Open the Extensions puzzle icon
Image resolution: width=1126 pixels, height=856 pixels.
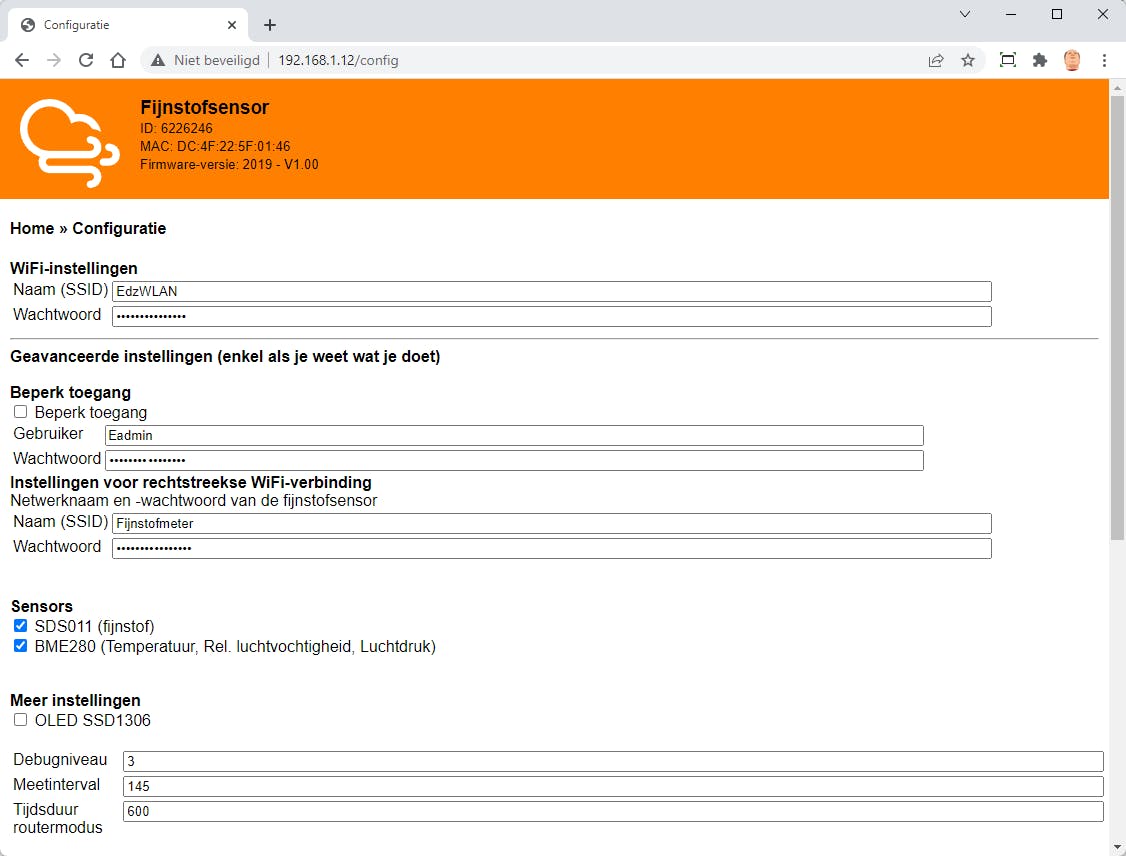pyautogui.click(x=1040, y=60)
